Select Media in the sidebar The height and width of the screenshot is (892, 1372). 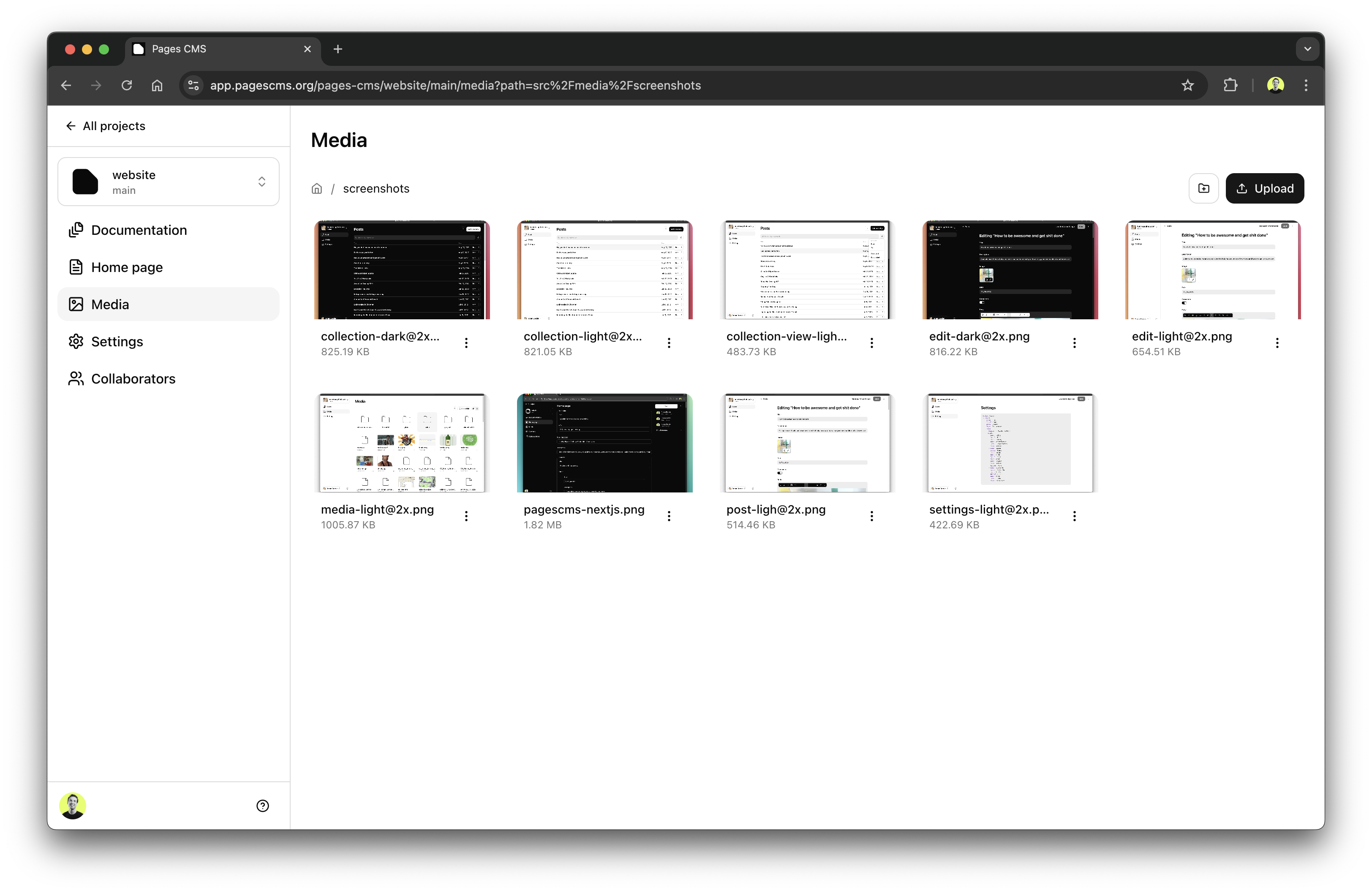109,304
